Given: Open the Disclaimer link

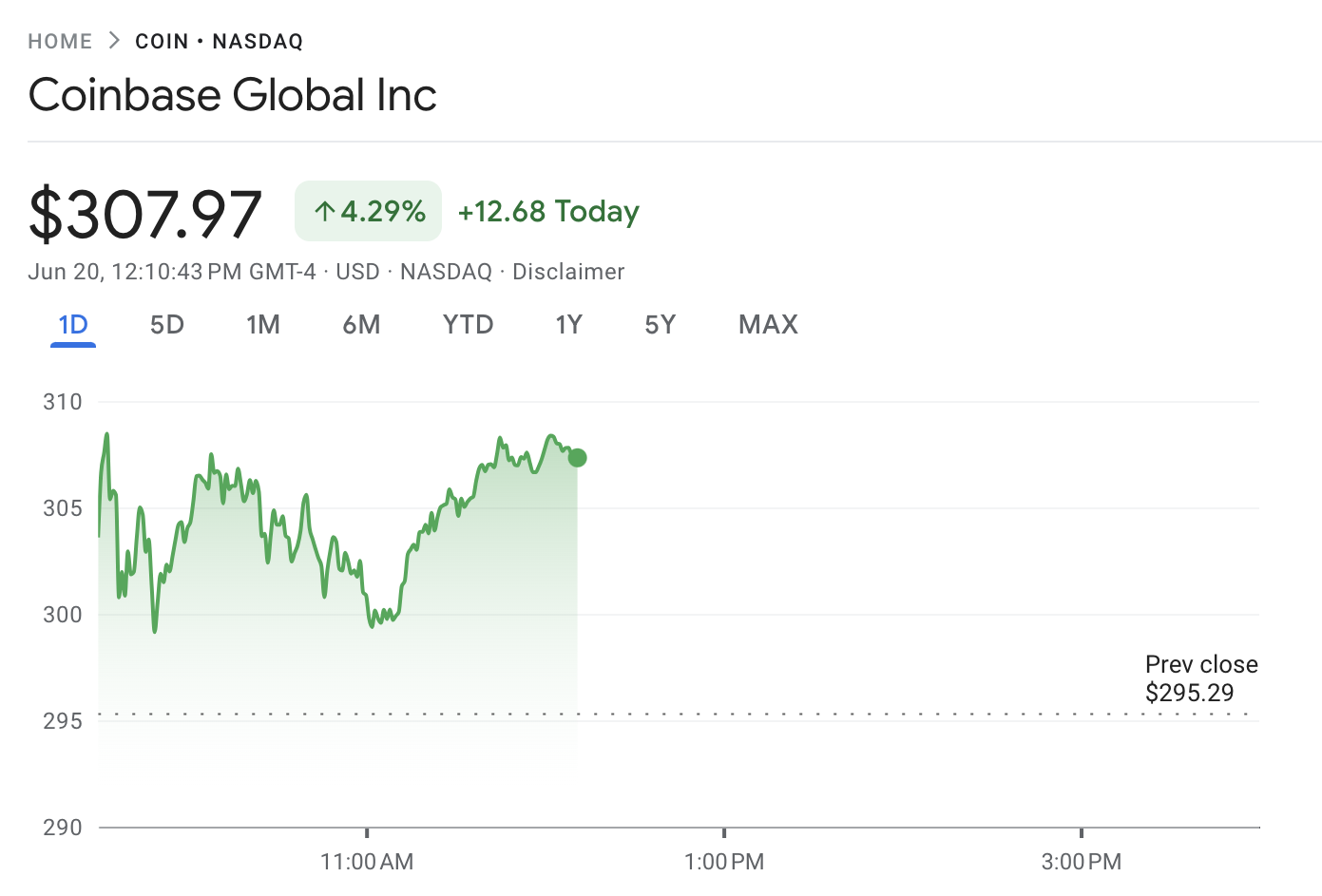Looking at the screenshot, I should (568, 272).
